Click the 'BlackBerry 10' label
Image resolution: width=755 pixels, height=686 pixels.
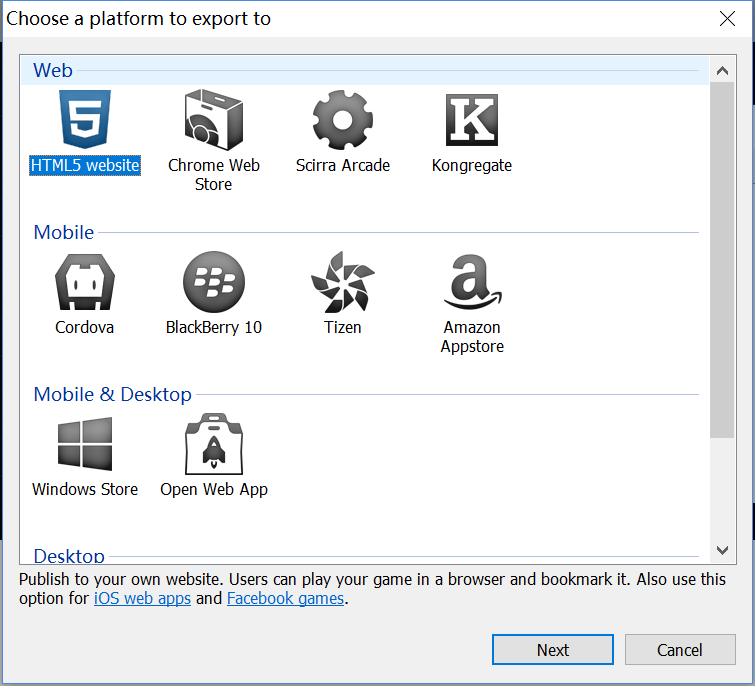[213, 327]
